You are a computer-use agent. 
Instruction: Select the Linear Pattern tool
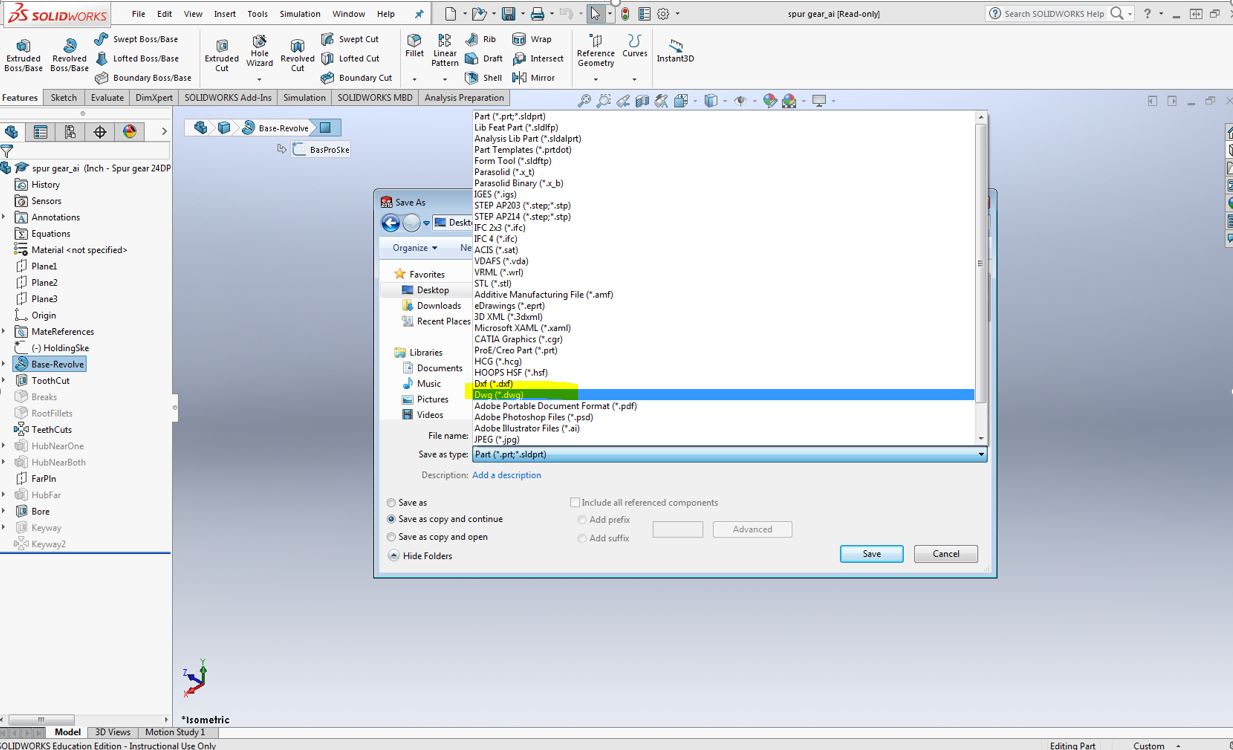(x=445, y=50)
